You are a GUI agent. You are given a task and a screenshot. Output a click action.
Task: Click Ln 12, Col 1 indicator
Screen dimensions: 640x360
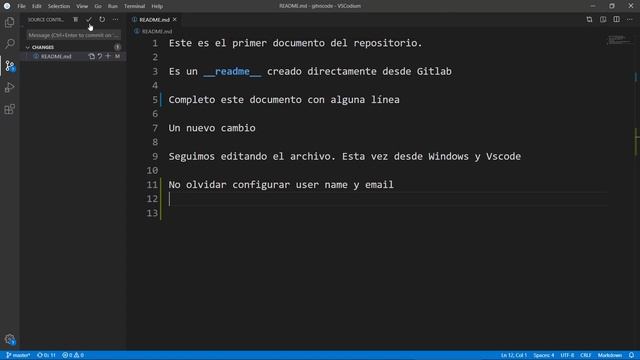pyautogui.click(x=514, y=356)
